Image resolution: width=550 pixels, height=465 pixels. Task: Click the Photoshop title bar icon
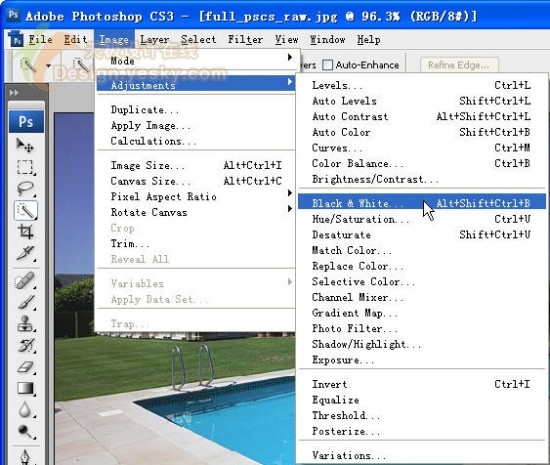(13, 15)
